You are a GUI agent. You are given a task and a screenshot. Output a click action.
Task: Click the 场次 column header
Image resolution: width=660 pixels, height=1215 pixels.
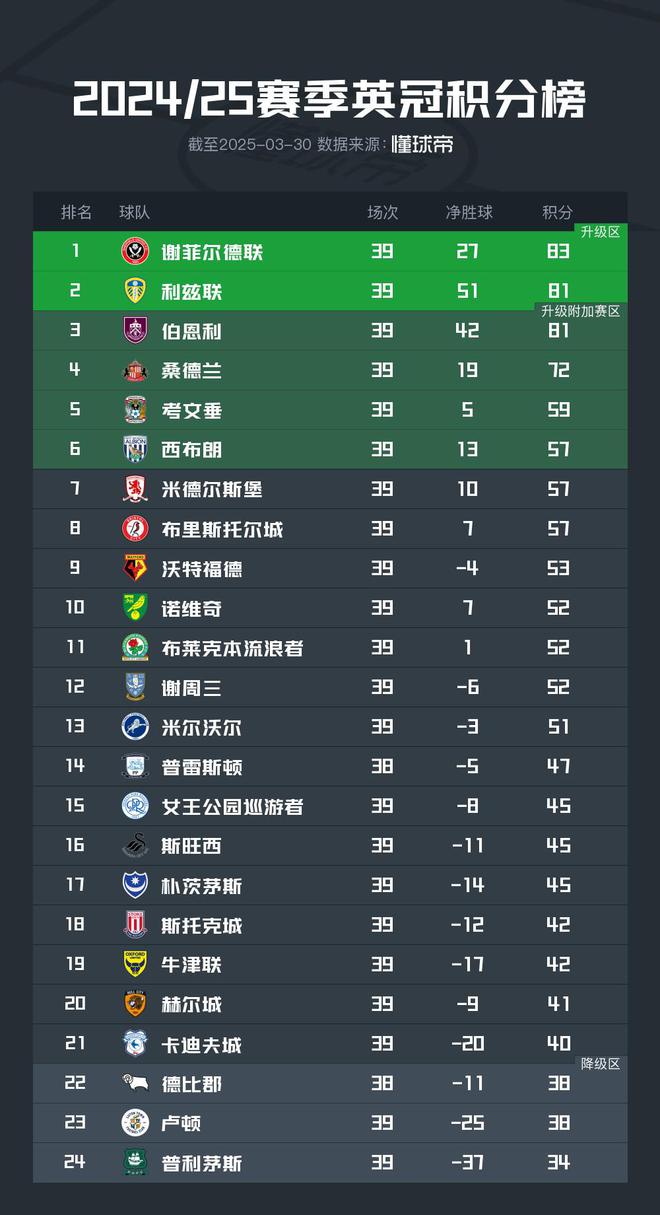click(x=382, y=212)
